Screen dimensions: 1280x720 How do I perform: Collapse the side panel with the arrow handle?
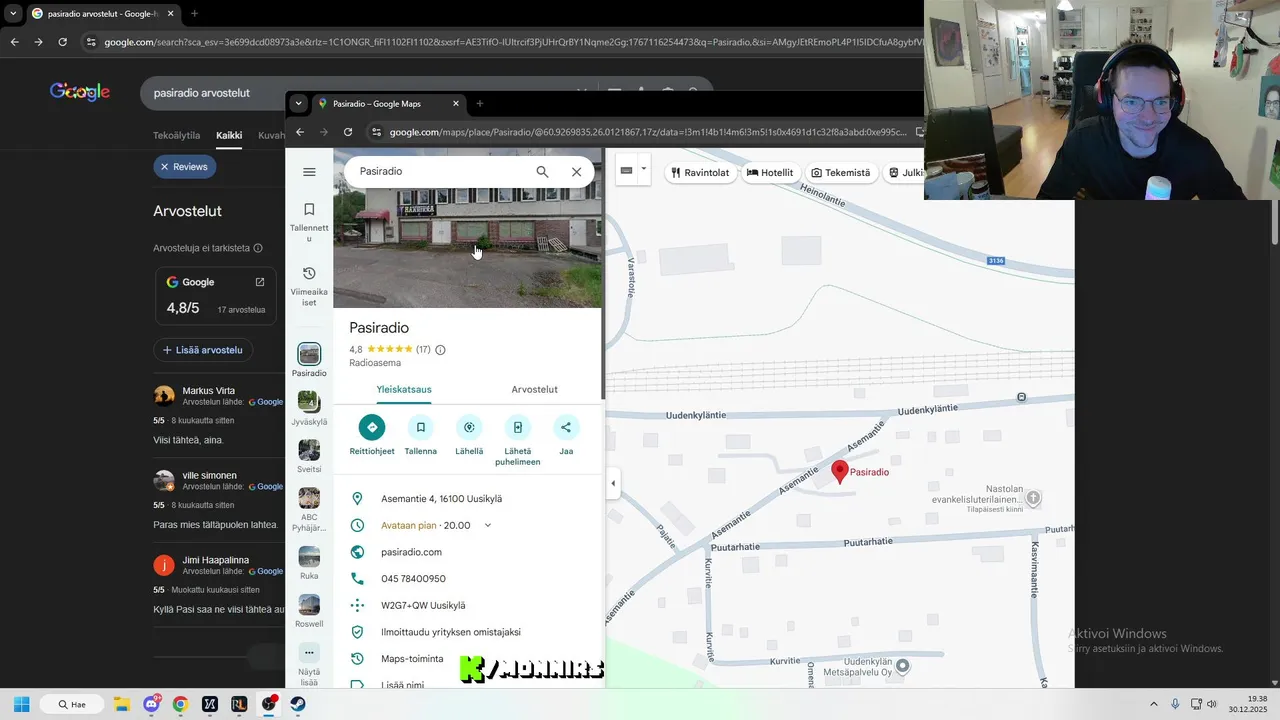click(613, 484)
